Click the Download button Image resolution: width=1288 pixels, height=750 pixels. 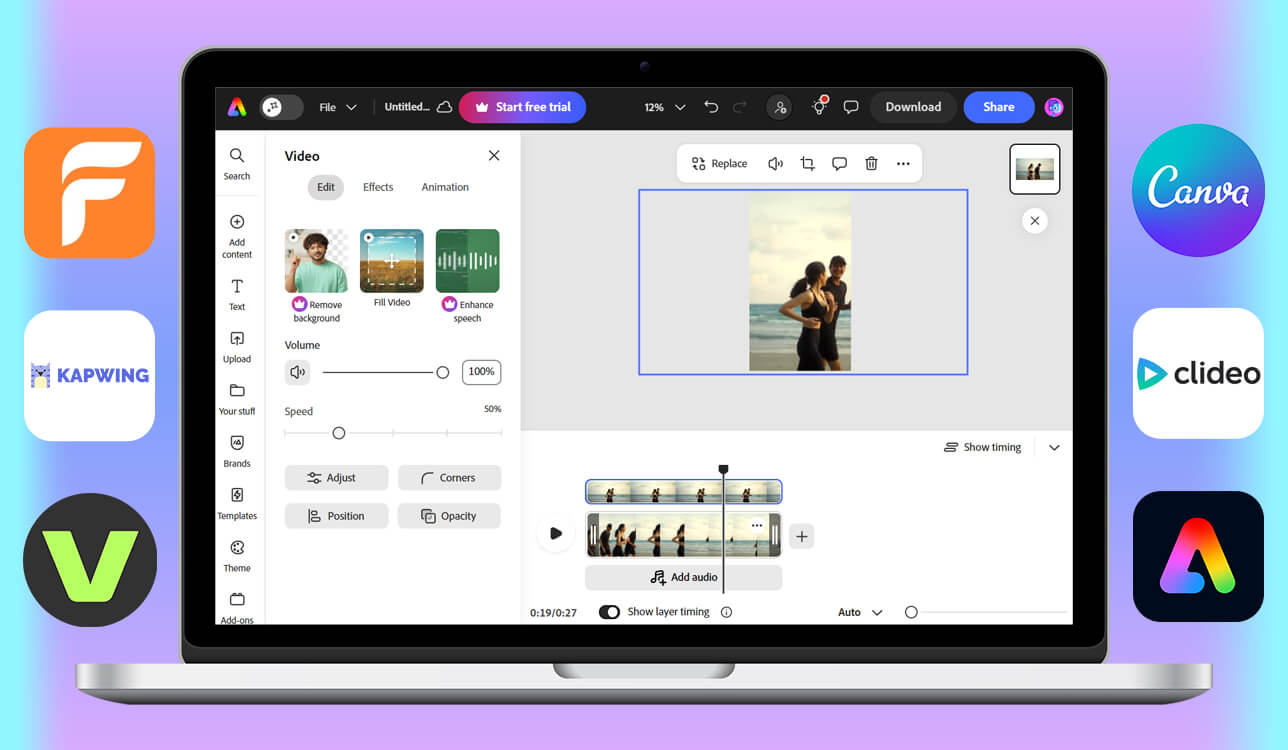pyautogui.click(x=913, y=107)
